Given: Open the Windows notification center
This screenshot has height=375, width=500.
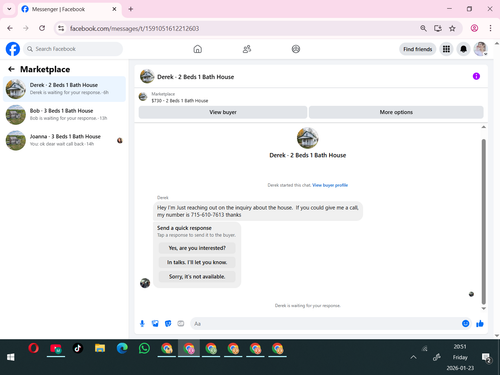Looking at the screenshot, I should click(487, 358).
